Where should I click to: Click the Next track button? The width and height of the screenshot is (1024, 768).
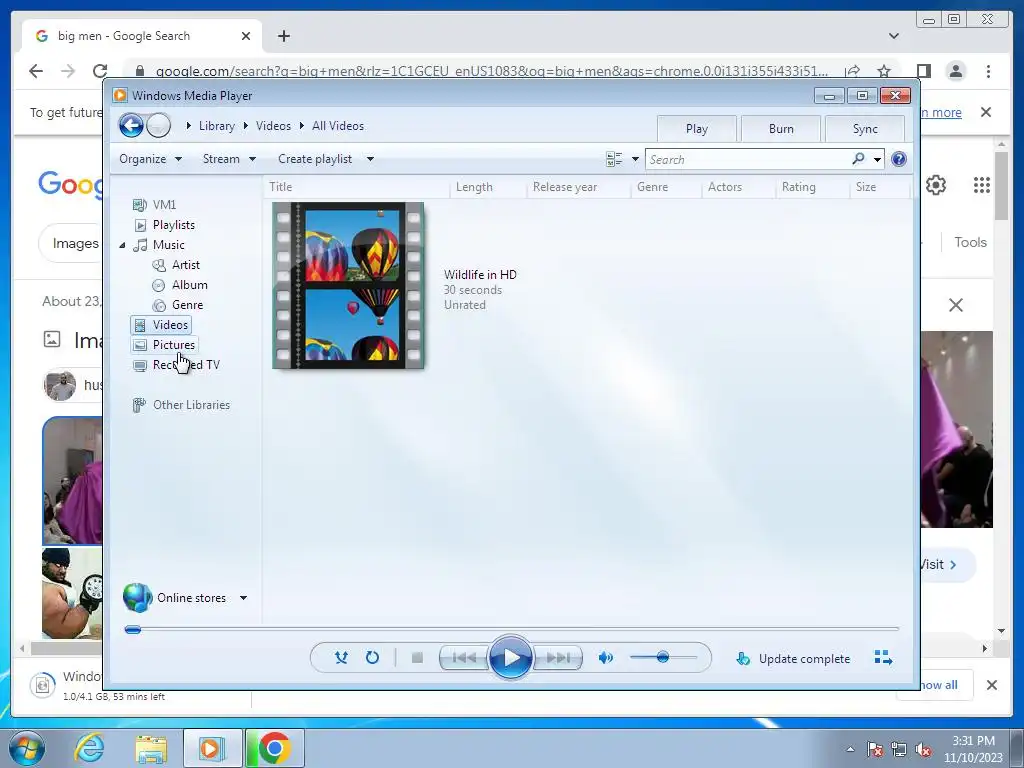[x=557, y=658]
